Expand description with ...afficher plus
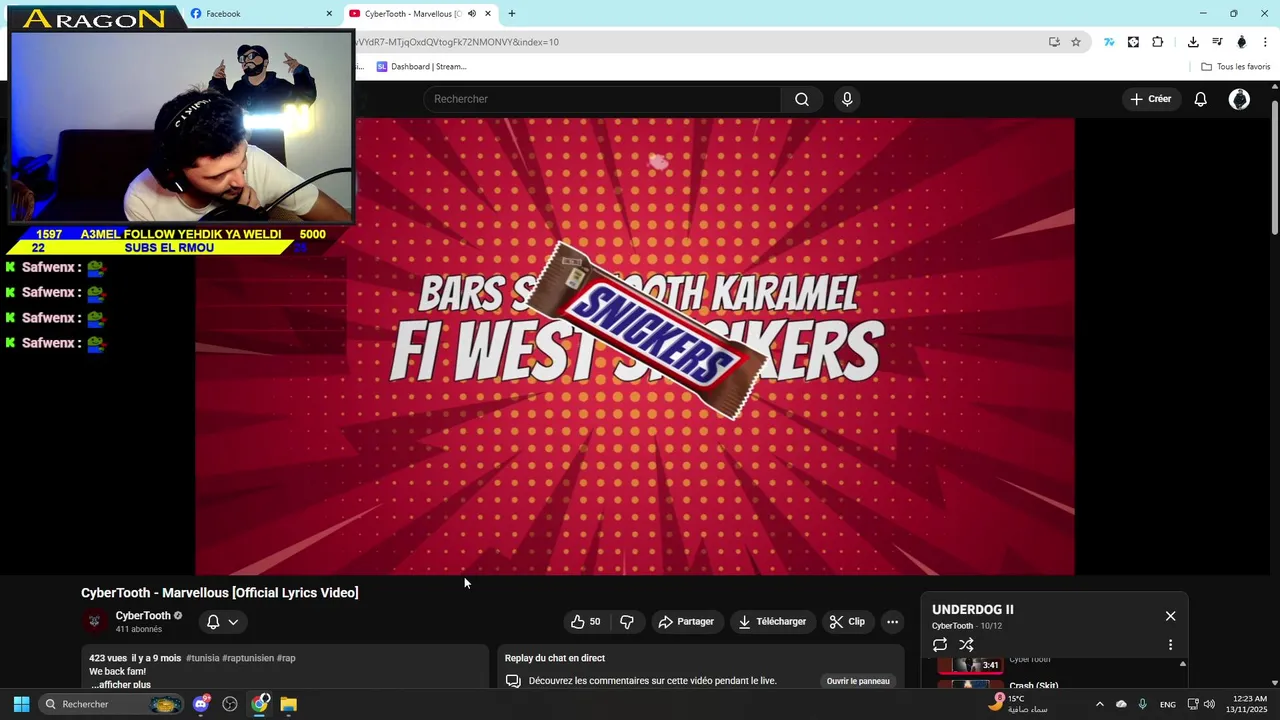 point(120,684)
